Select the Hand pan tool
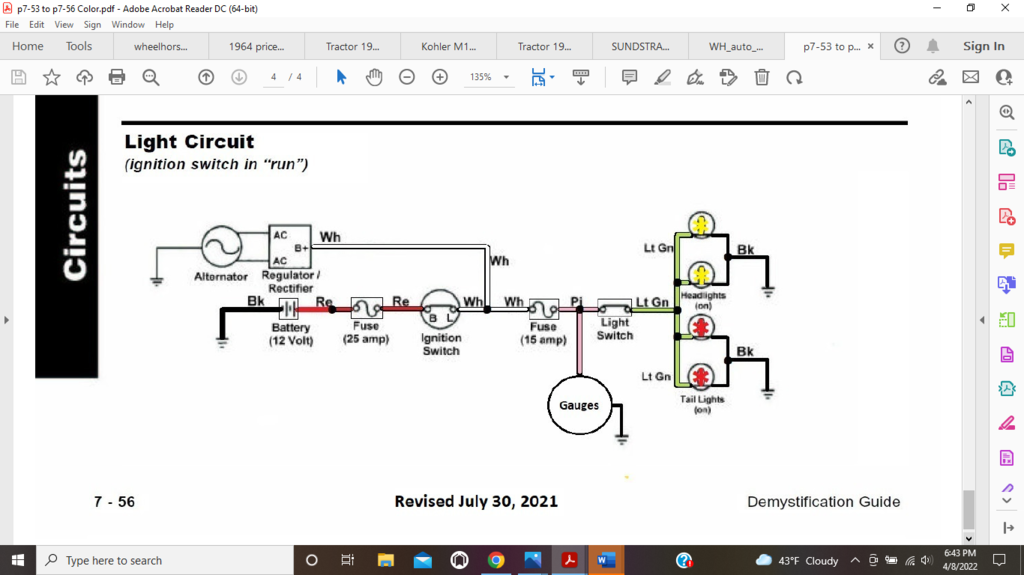 click(374, 77)
